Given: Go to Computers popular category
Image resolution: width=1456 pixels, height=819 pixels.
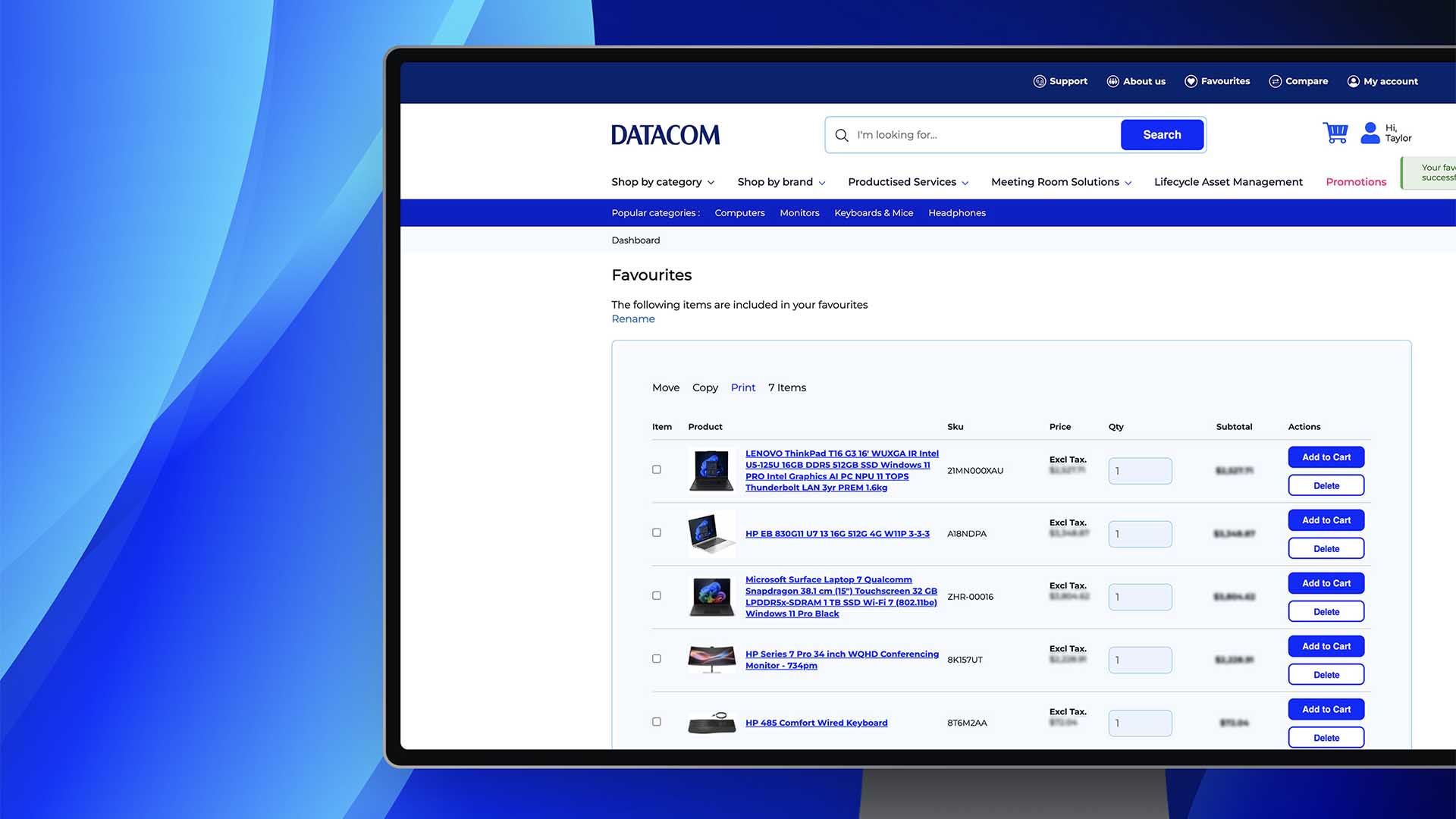Looking at the screenshot, I should [x=739, y=213].
